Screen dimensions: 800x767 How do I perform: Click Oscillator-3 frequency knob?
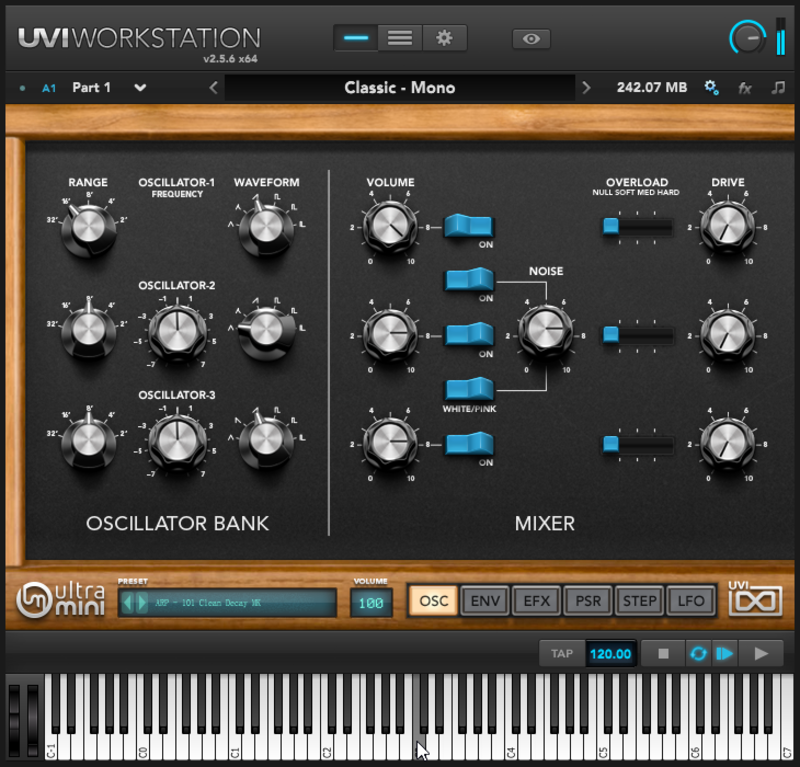pyautogui.click(x=177, y=441)
